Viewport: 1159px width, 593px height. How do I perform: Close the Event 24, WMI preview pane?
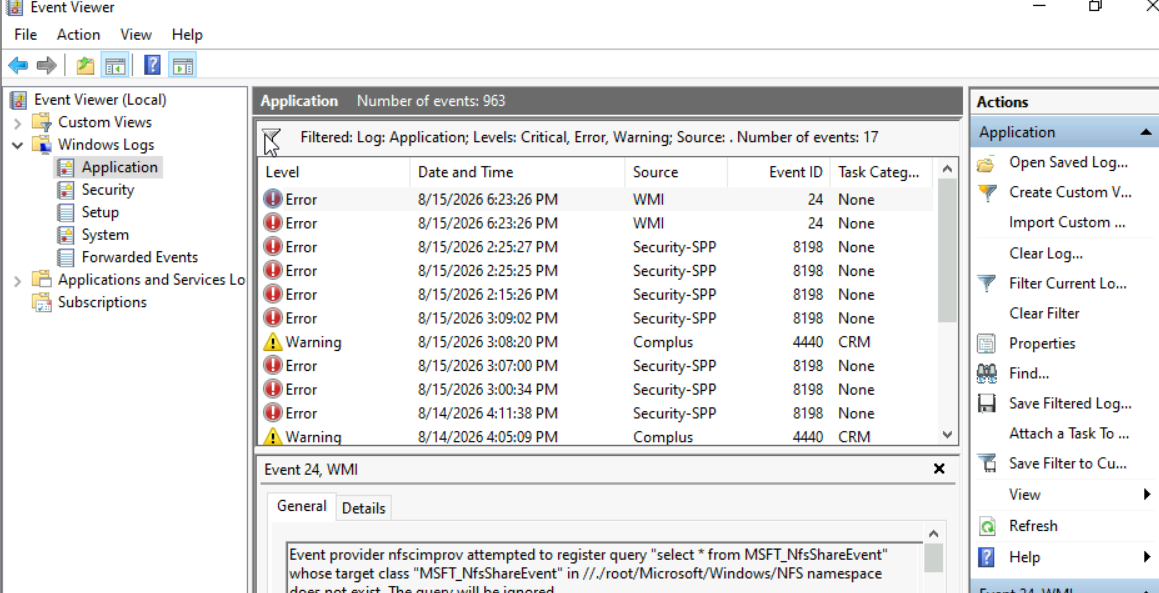[x=939, y=469]
